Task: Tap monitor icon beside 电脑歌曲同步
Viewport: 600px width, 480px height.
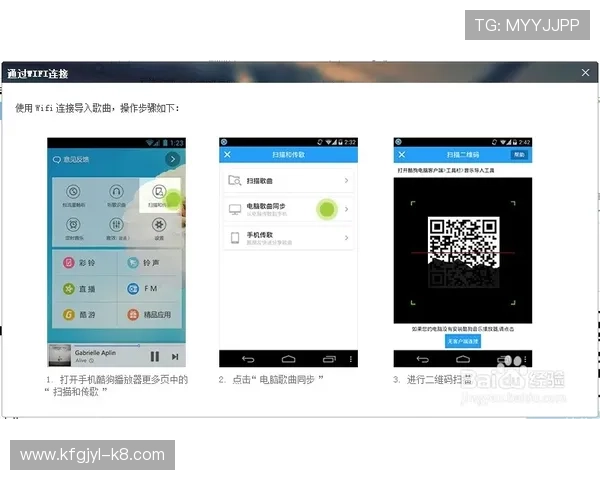Action: click(235, 209)
